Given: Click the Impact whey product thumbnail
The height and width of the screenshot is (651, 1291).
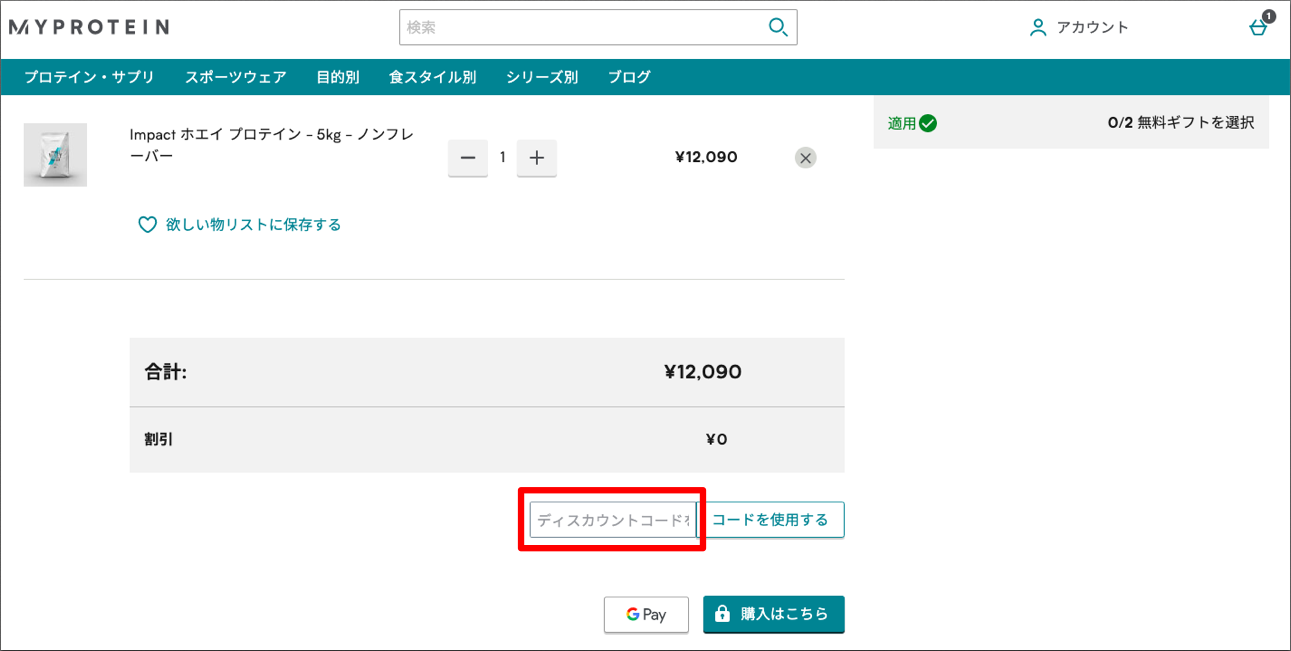Looking at the screenshot, I should pyautogui.click(x=55, y=155).
